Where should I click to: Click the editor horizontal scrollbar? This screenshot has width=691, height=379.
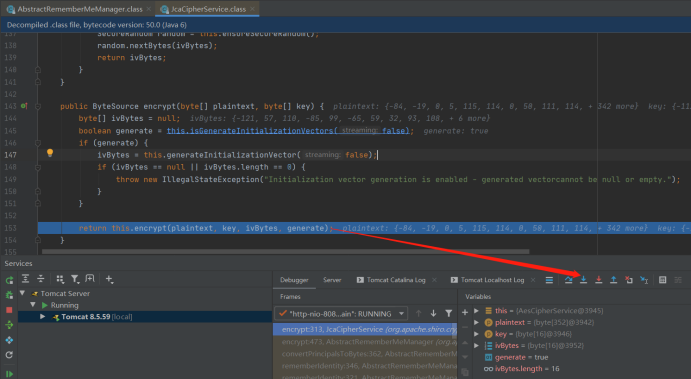[286, 252]
